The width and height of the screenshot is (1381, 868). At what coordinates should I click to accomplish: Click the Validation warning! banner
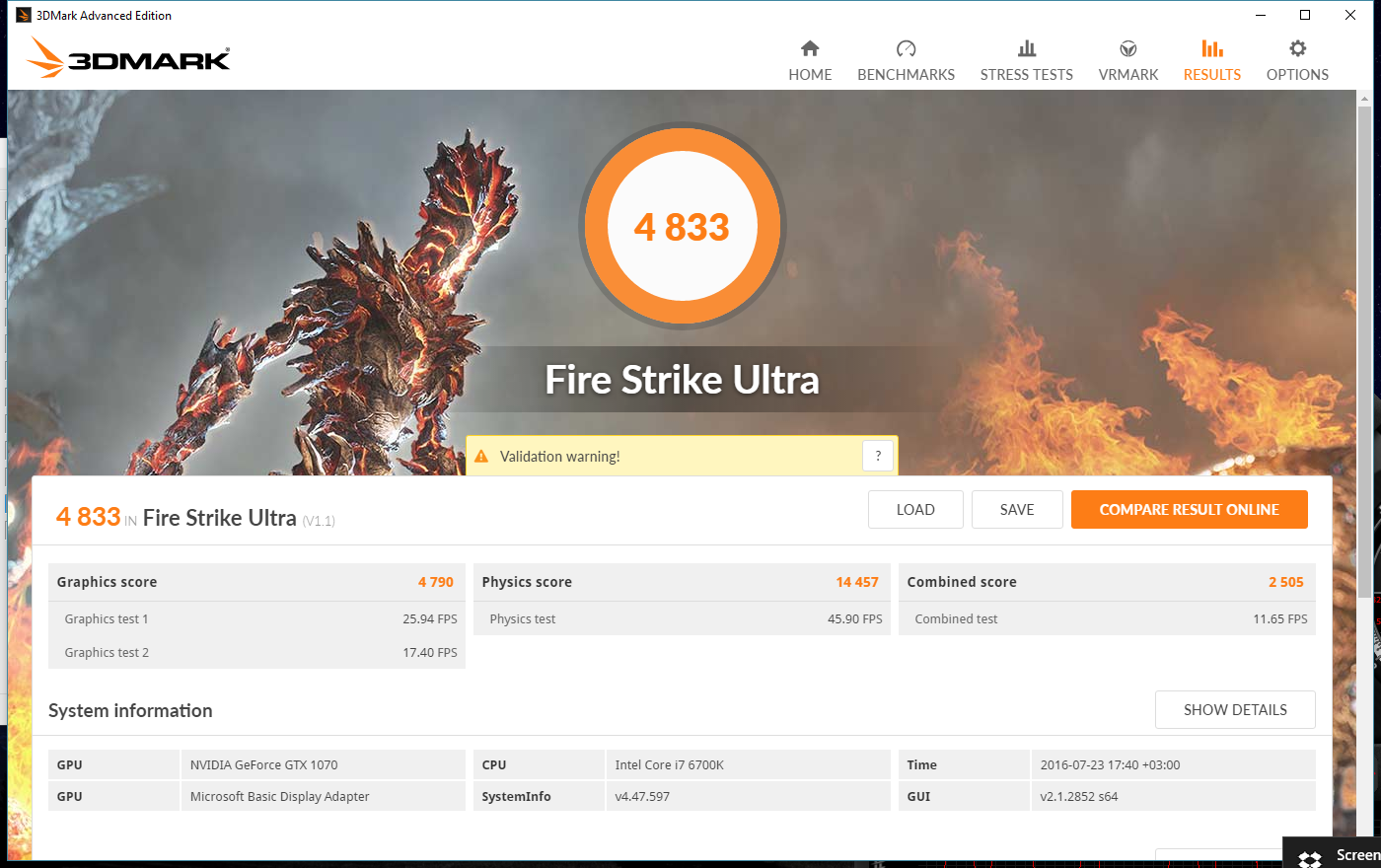[682, 456]
